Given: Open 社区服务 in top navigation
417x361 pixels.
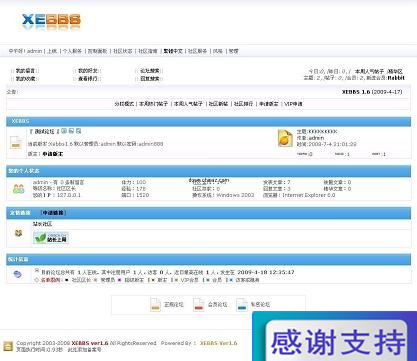Looking at the screenshot, I should coord(197,51).
